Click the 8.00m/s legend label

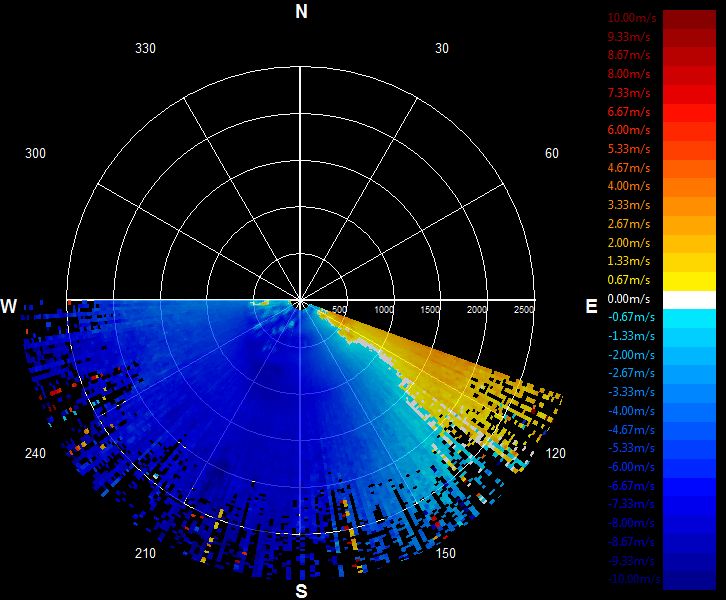click(629, 74)
